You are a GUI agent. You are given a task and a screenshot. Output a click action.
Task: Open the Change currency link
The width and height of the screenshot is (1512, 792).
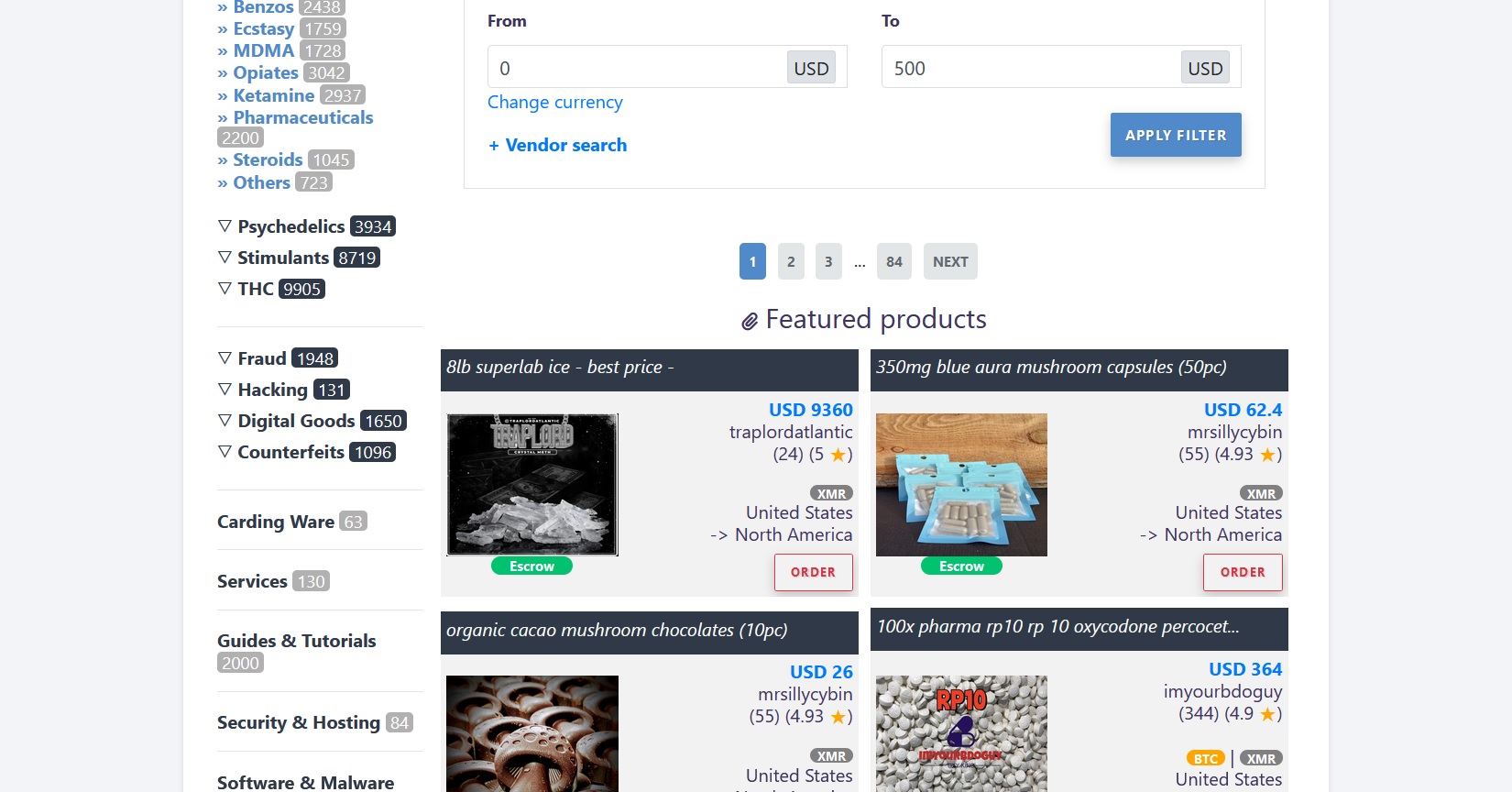[x=554, y=102]
